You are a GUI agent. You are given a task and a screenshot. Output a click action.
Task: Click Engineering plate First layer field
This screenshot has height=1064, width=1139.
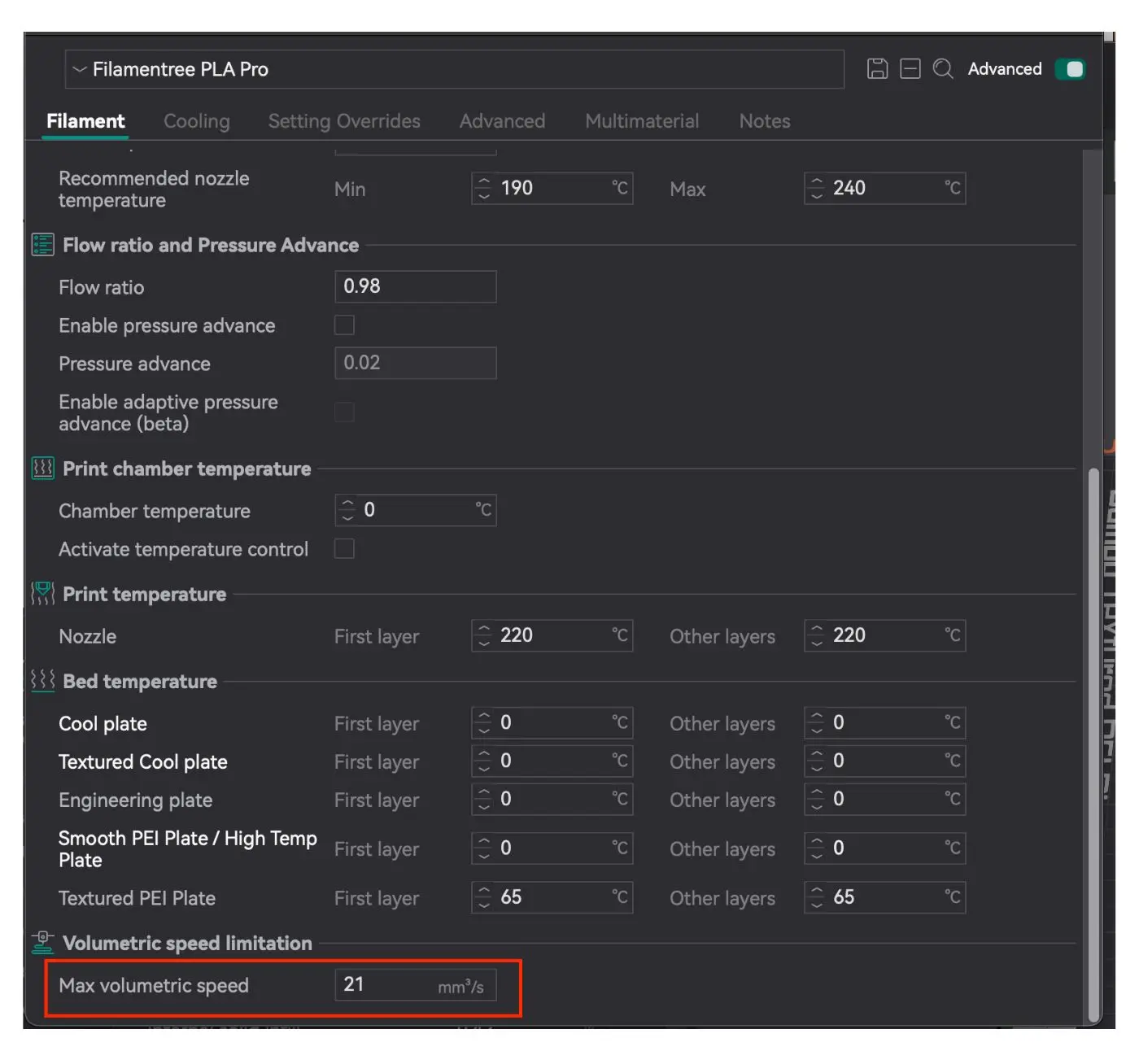(552, 799)
